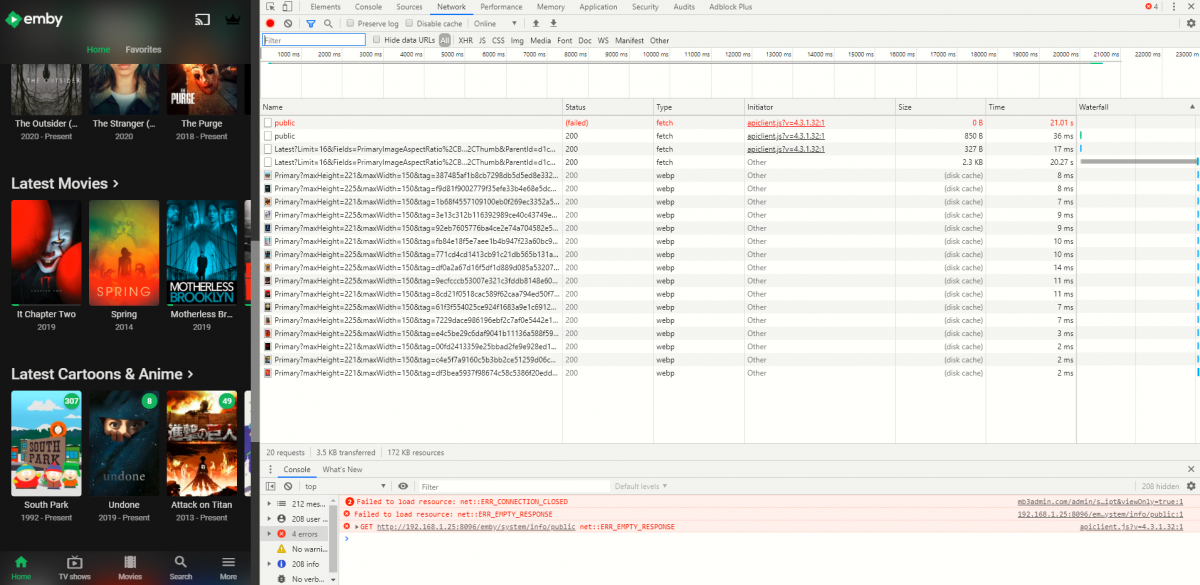
Task: Stop recording network log
Action: [x=270, y=23]
